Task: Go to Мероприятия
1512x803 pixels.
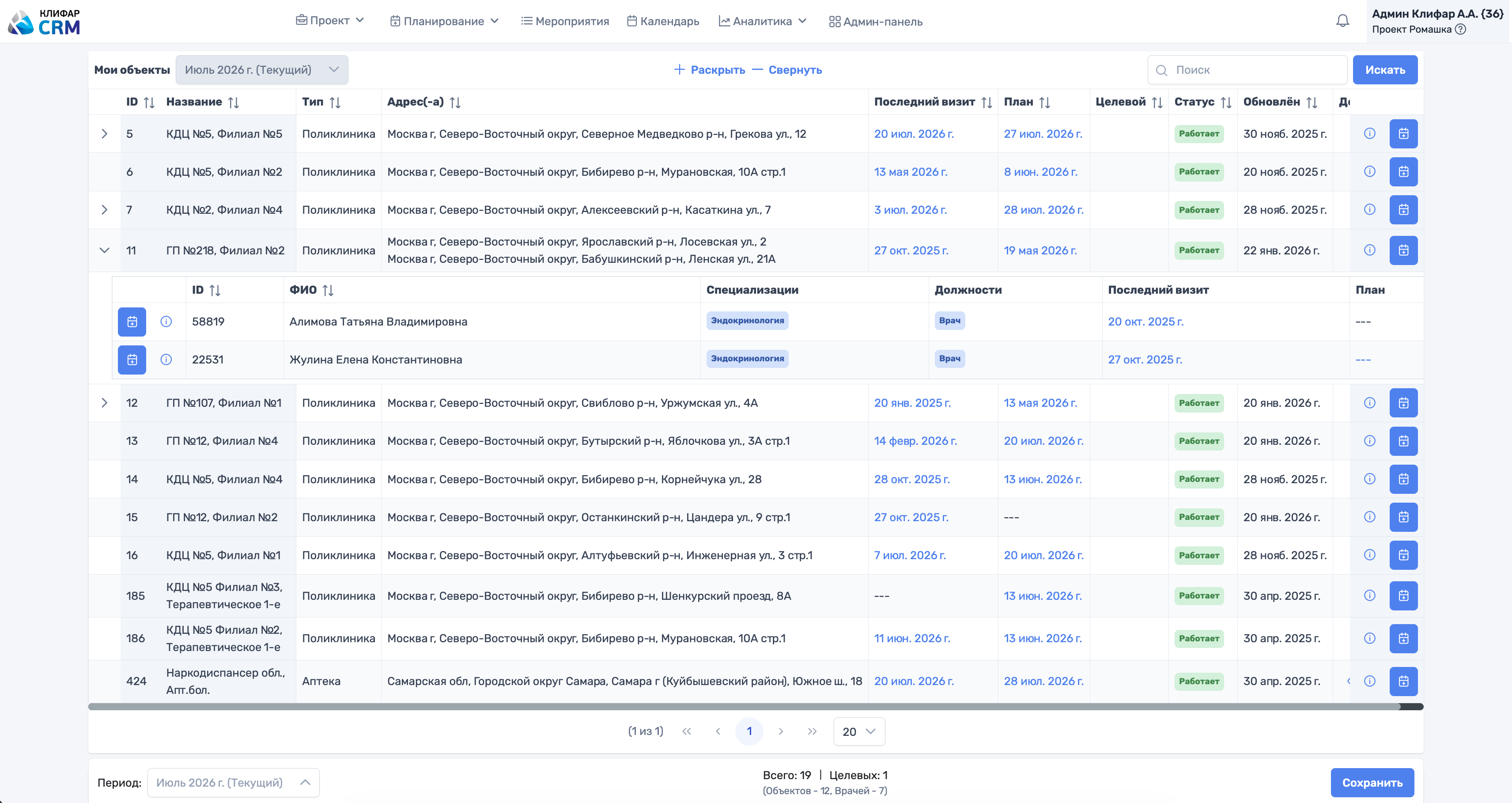Action: coord(565,21)
